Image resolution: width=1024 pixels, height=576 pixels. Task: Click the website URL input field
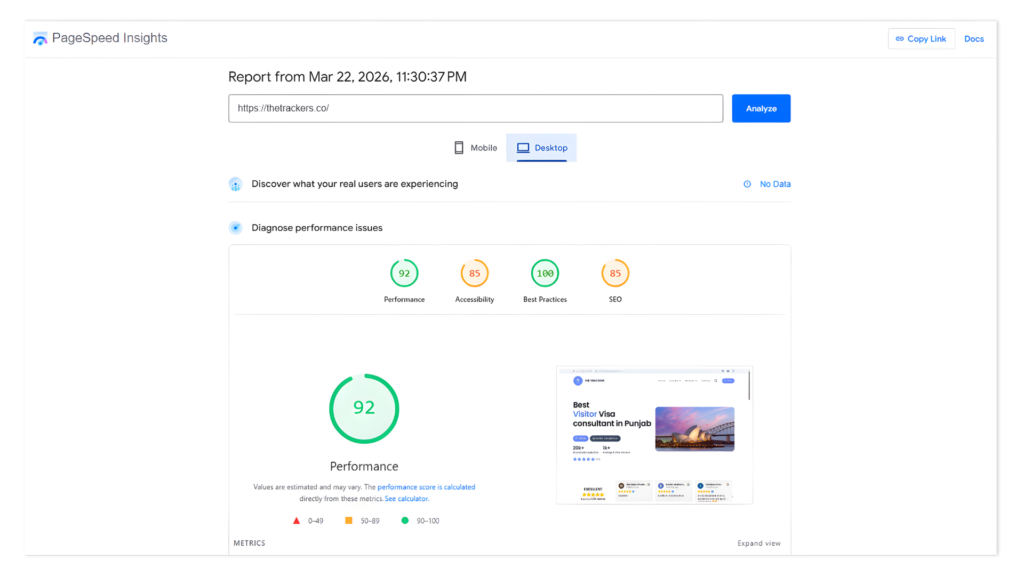click(475, 108)
